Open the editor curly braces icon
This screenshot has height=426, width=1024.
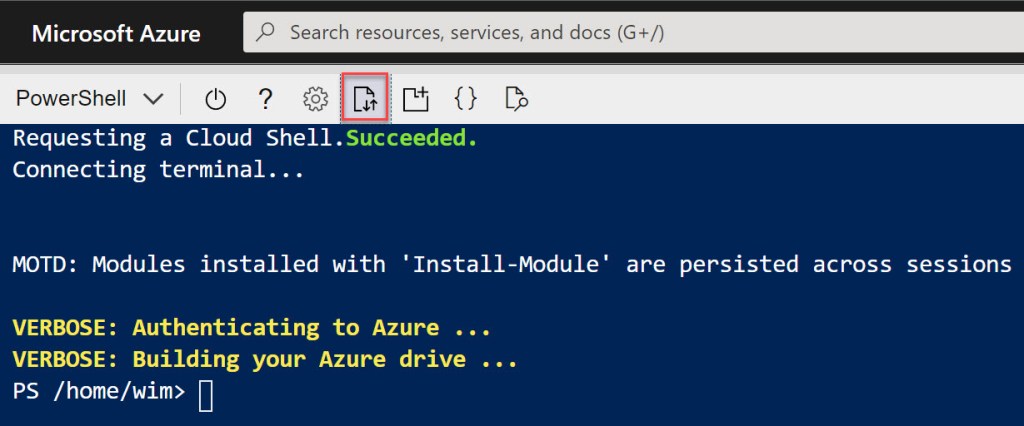pyautogui.click(x=465, y=98)
